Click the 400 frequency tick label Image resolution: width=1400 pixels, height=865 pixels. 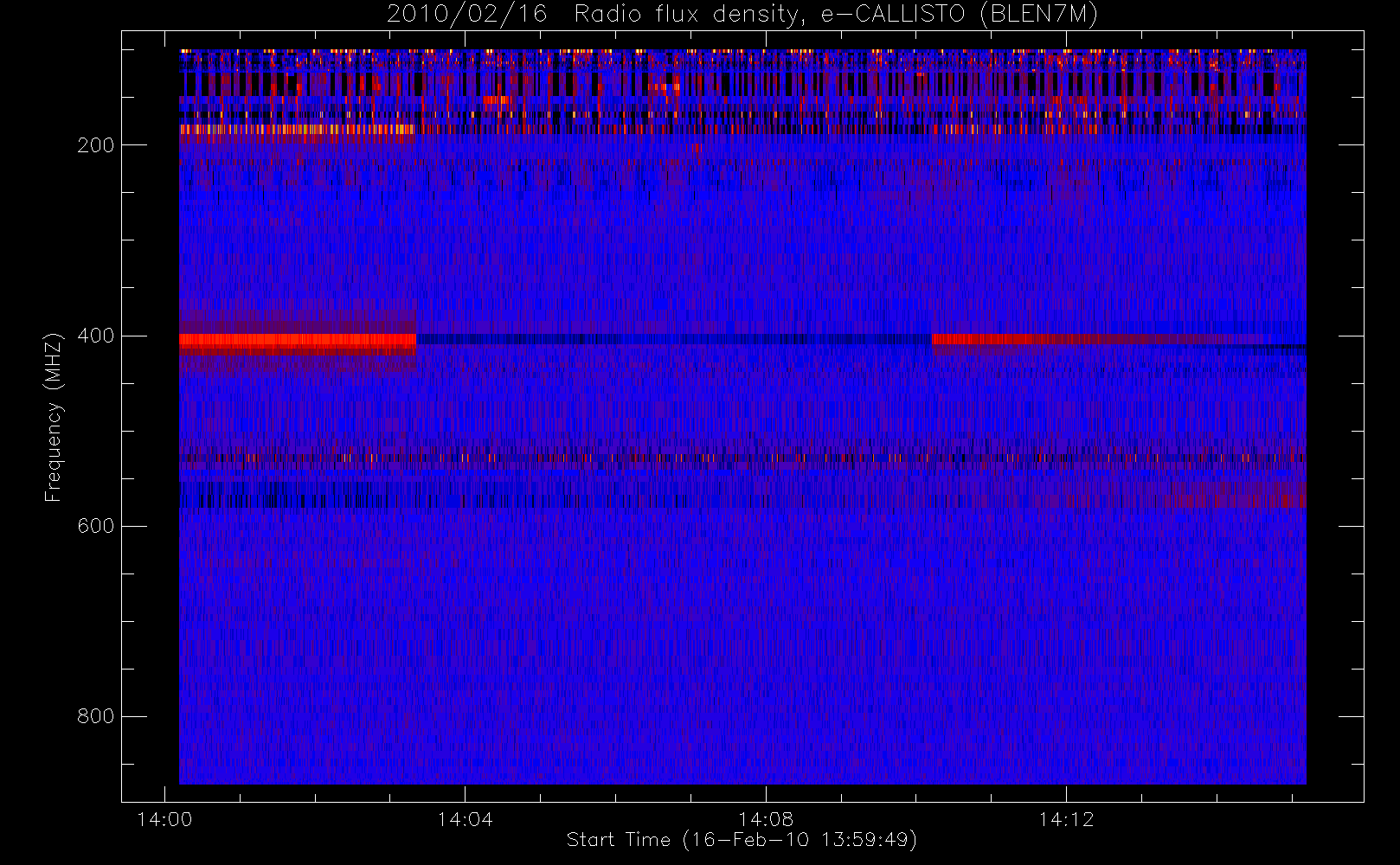pos(96,336)
